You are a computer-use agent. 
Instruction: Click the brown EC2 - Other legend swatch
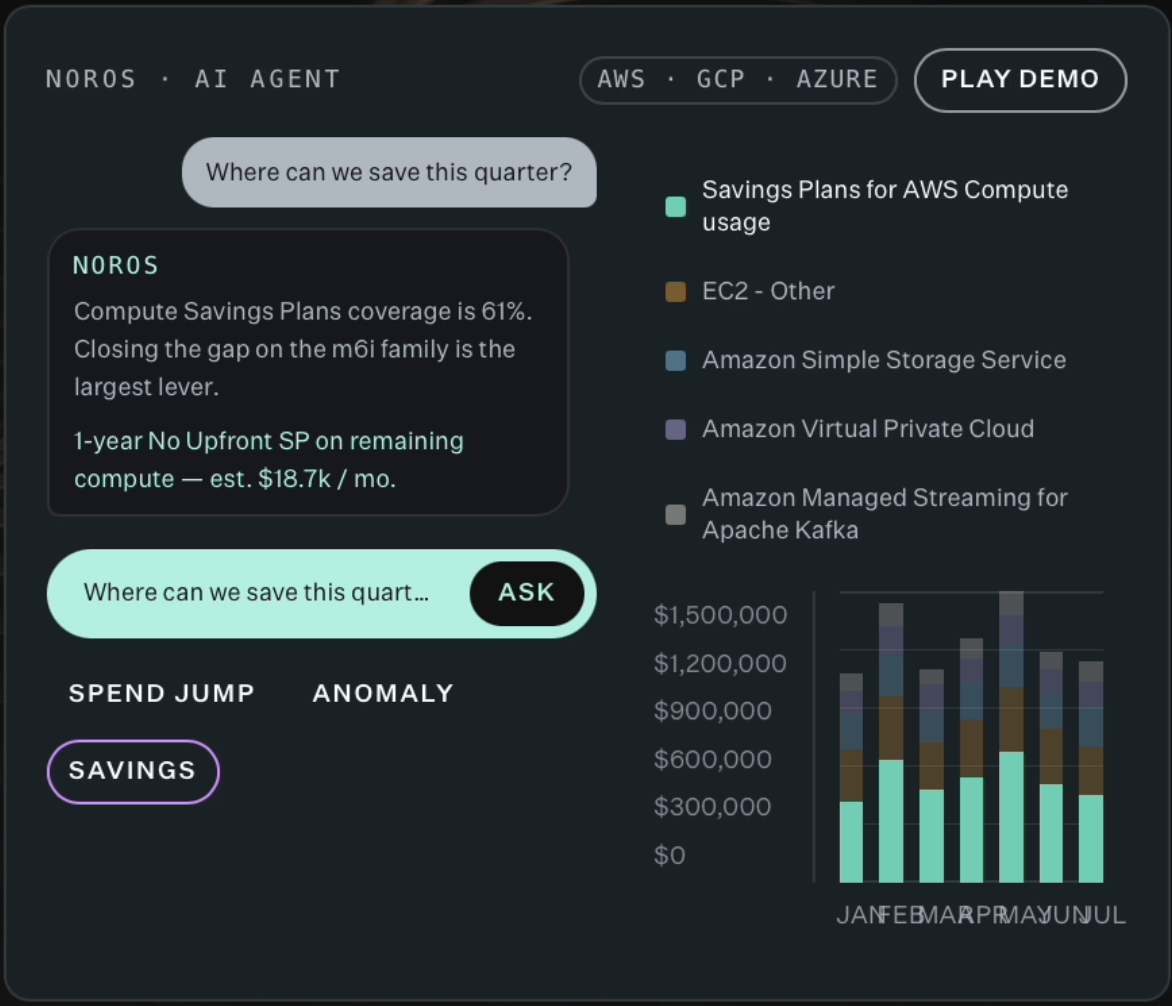point(676,291)
